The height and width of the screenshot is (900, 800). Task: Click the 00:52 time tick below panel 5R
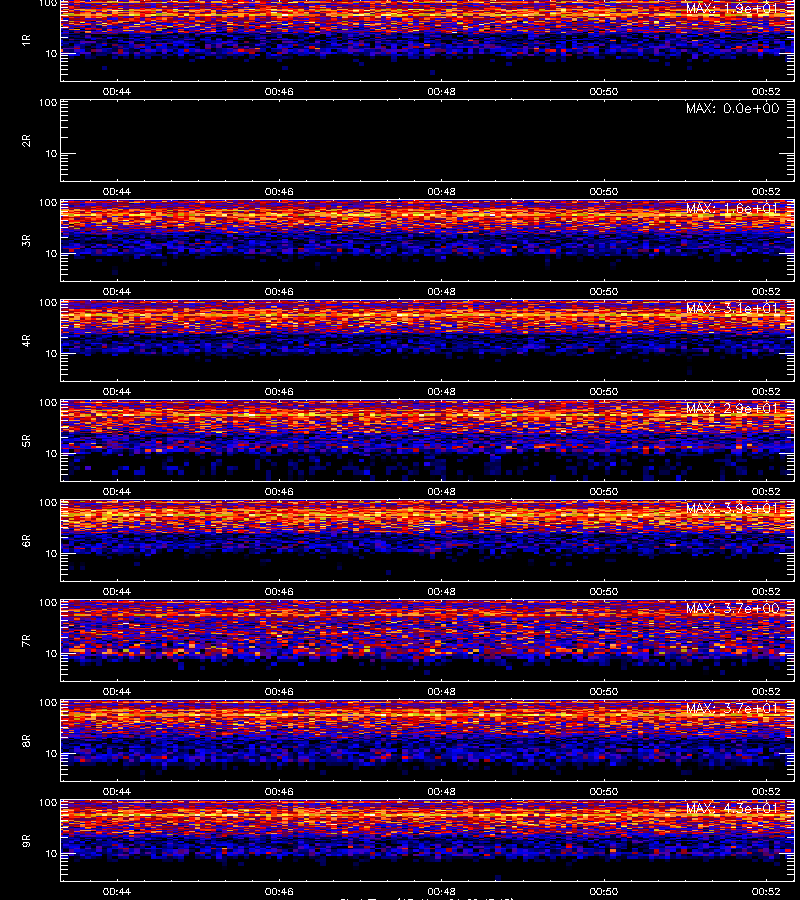[x=766, y=491]
